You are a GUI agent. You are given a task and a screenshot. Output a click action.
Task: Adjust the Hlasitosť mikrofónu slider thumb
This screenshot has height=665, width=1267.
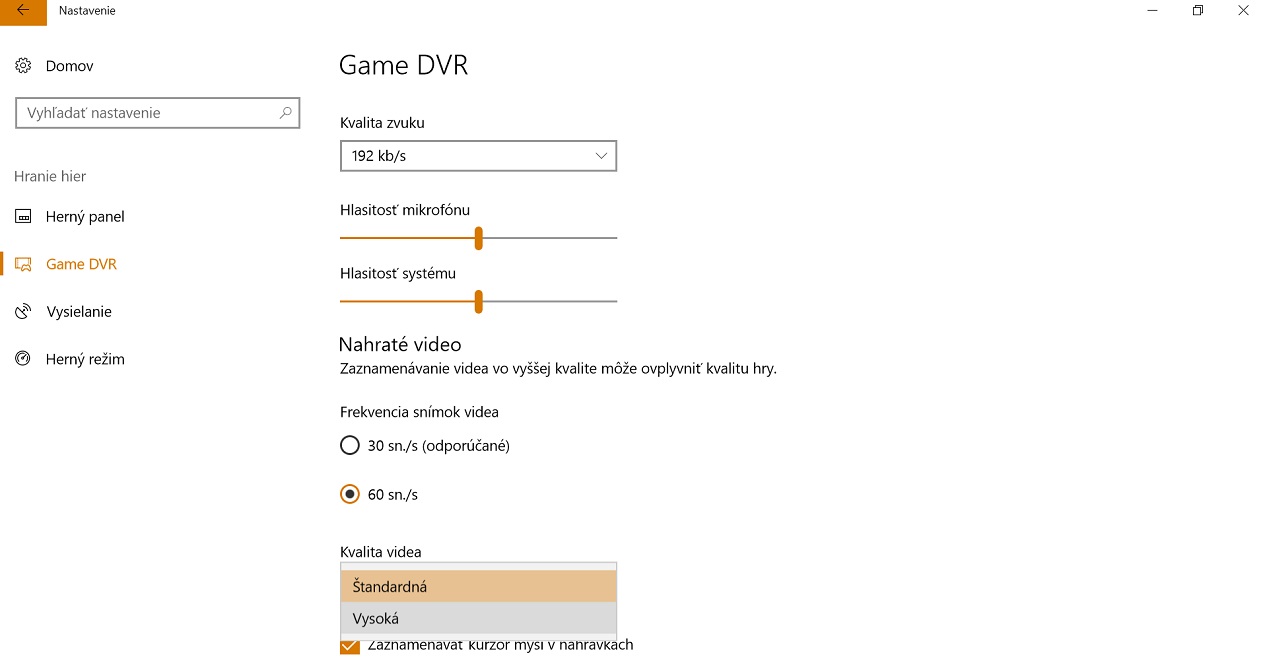click(479, 238)
